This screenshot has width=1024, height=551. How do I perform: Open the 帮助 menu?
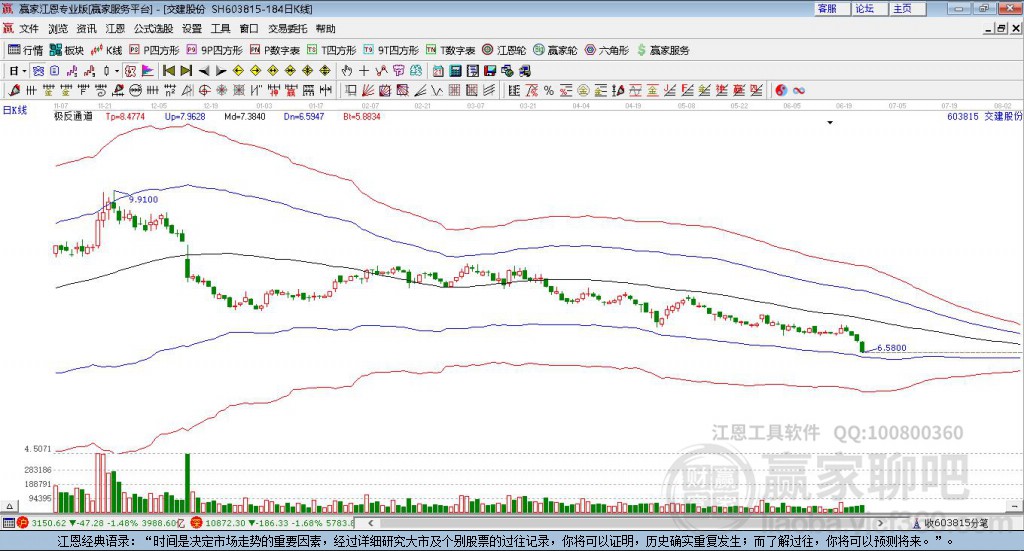coord(325,29)
